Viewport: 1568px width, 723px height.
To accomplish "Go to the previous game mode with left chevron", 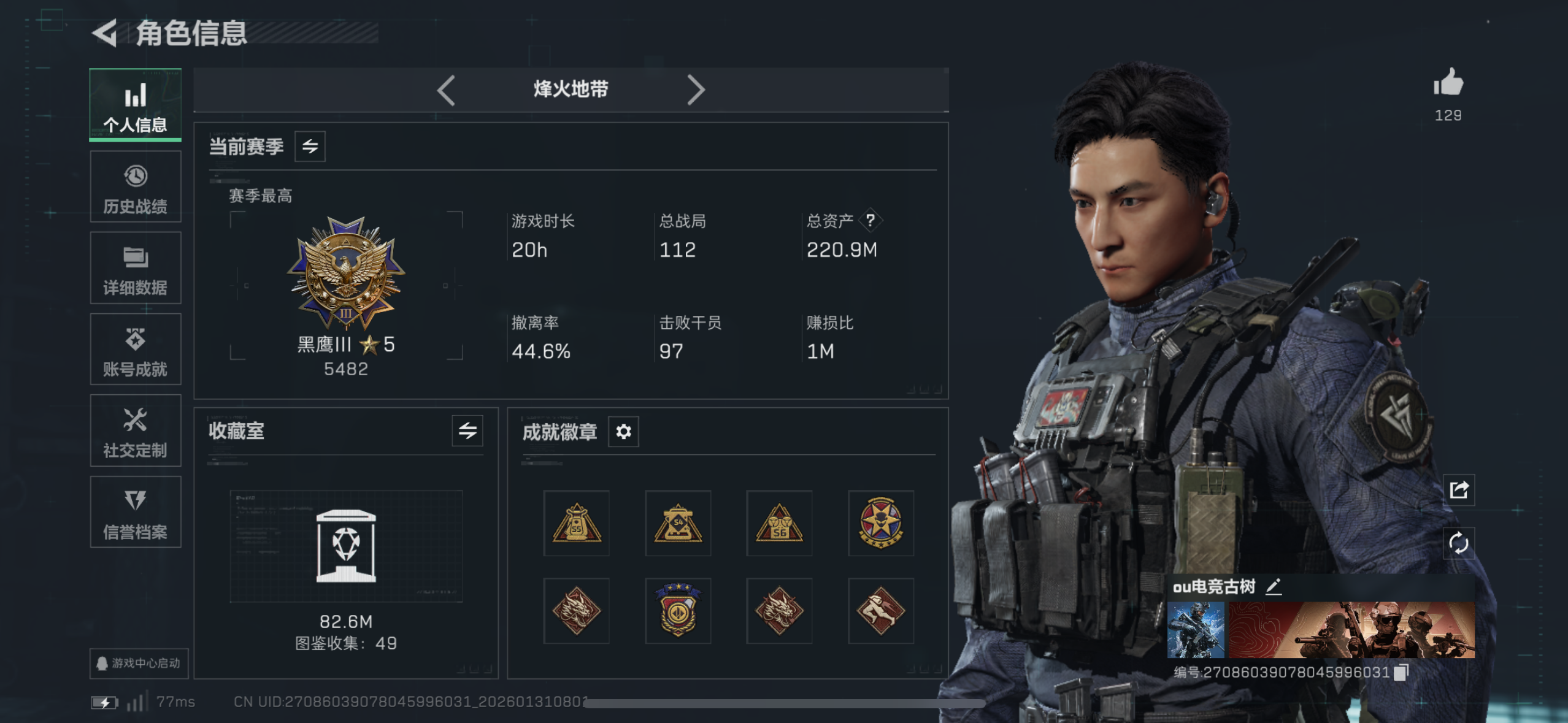I will pos(446,90).
